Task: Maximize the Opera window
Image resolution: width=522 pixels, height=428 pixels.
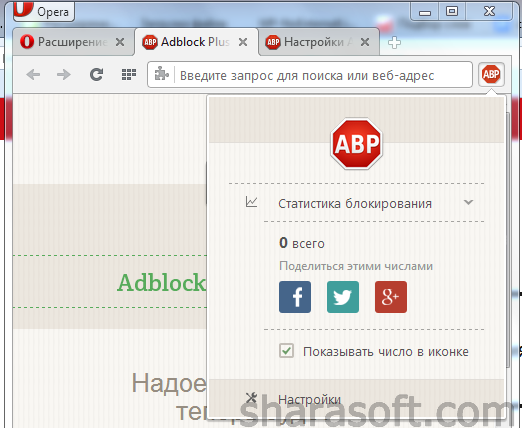Action: pos(452,12)
